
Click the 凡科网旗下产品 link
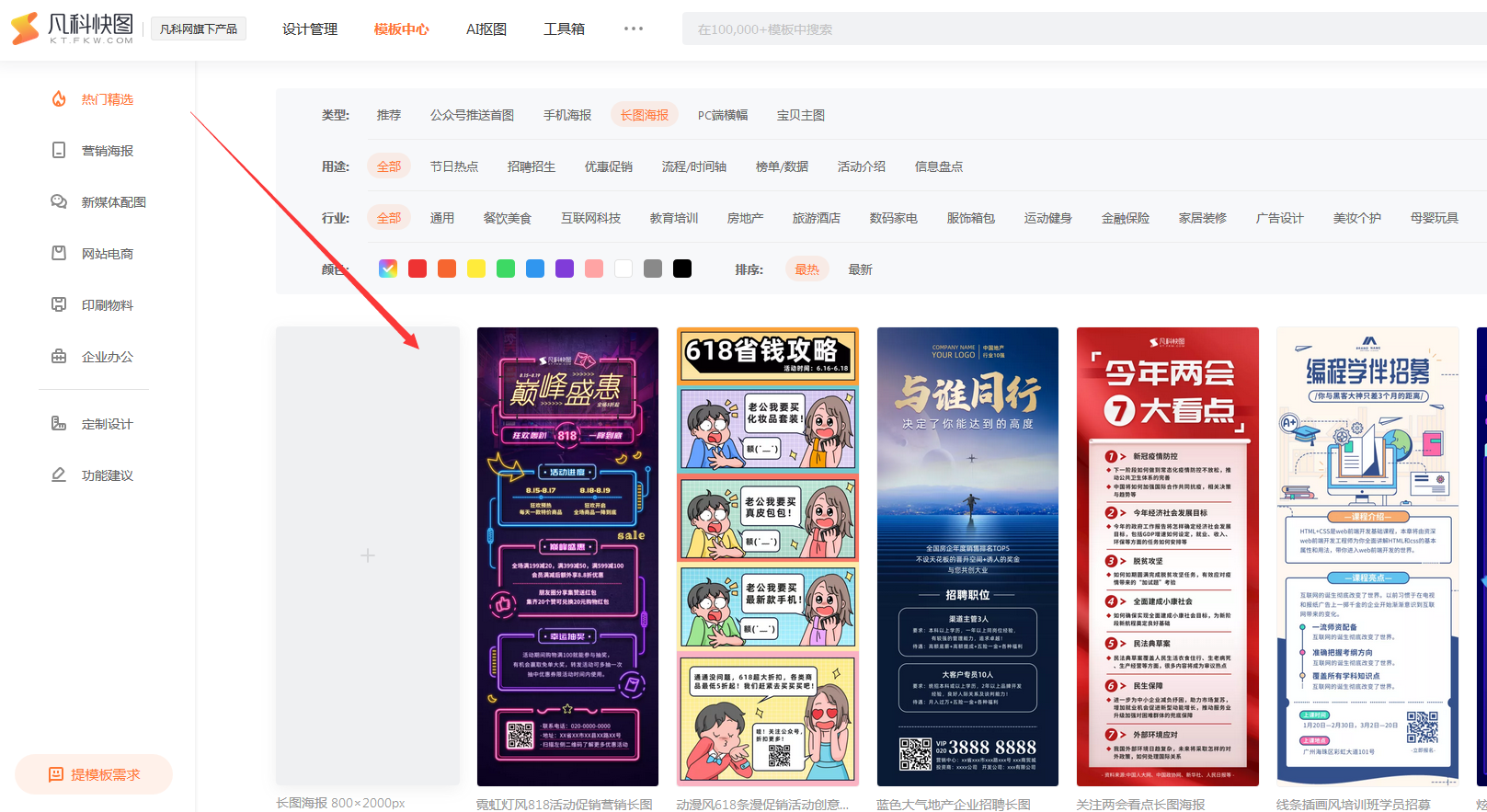tap(198, 29)
